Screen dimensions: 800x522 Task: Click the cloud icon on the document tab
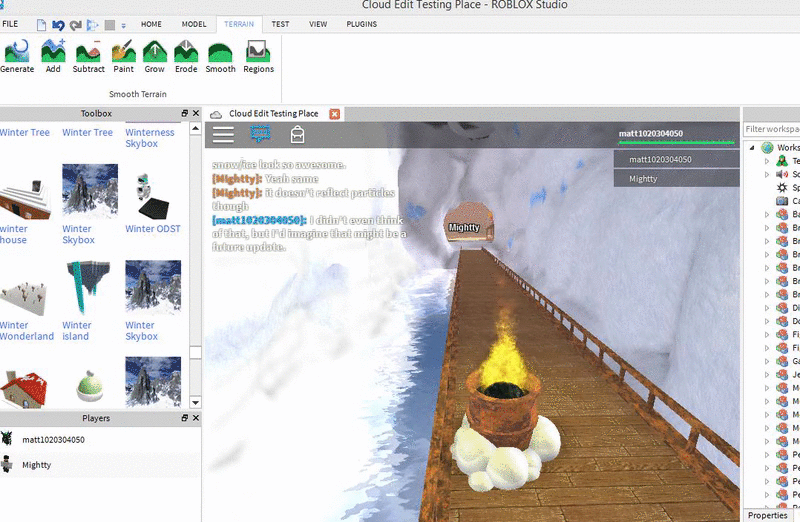216,114
